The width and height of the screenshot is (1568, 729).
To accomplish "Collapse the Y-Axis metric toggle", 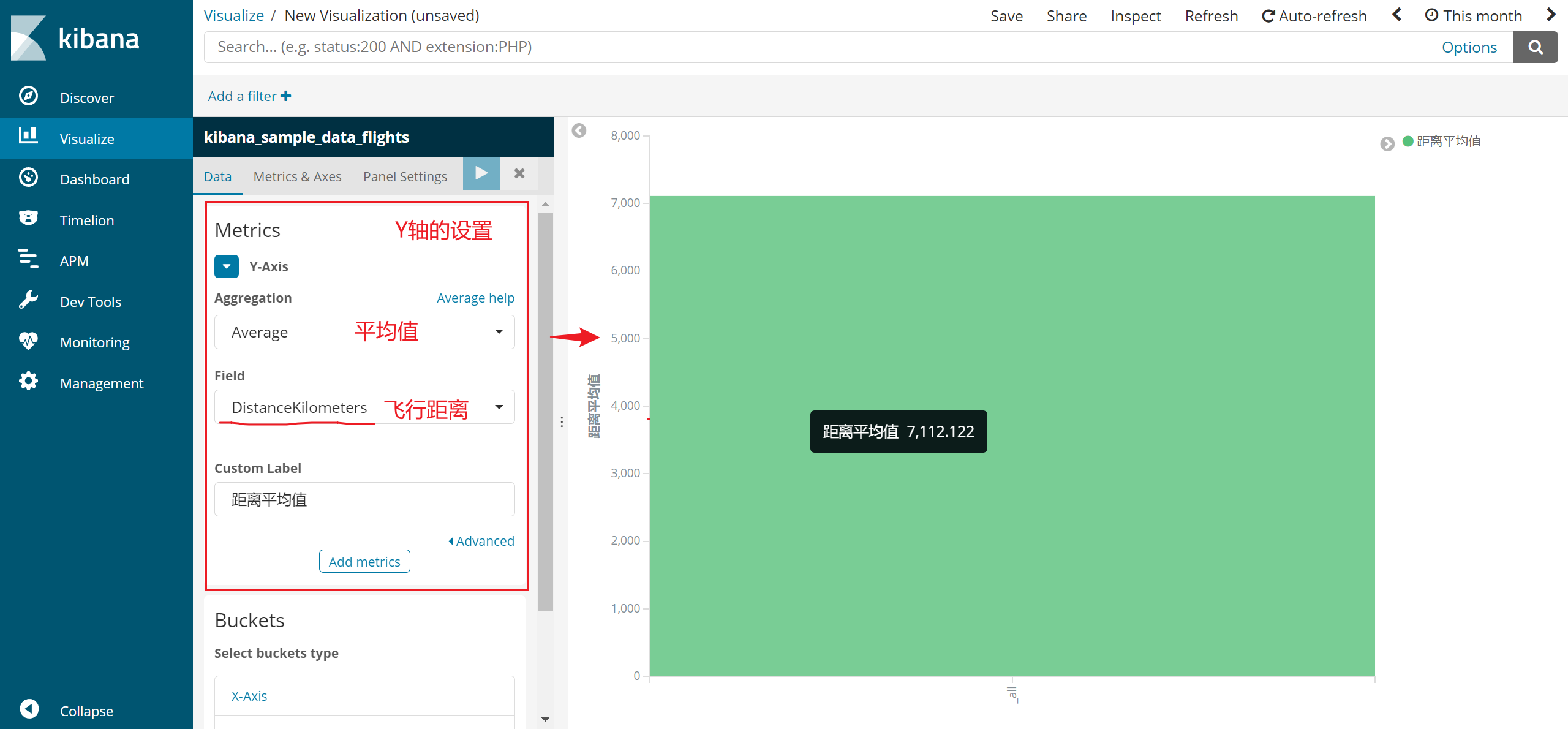I will tap(227, 266).
